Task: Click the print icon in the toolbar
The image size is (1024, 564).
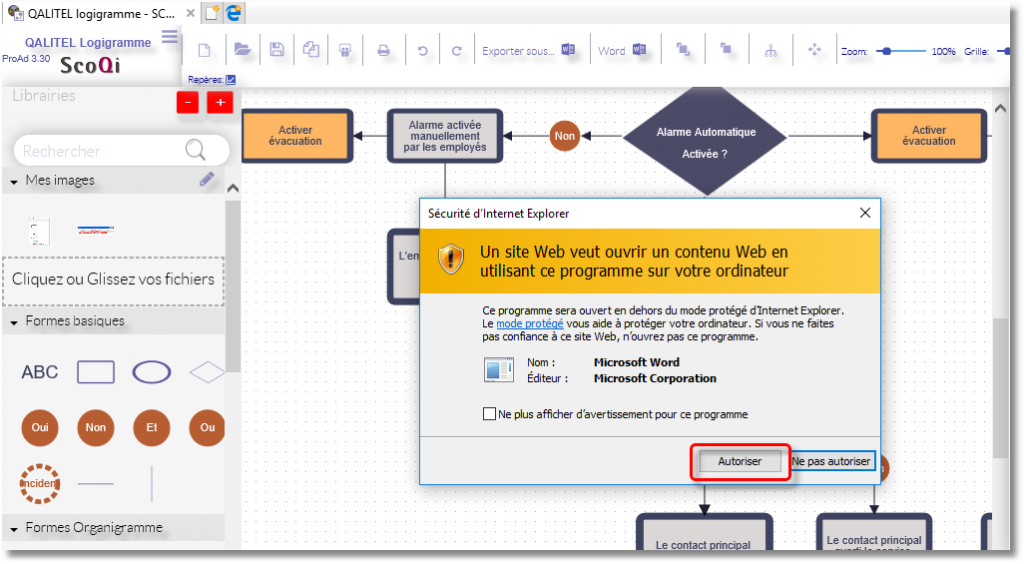Action: pyautogui.click(x=383, y=50)
